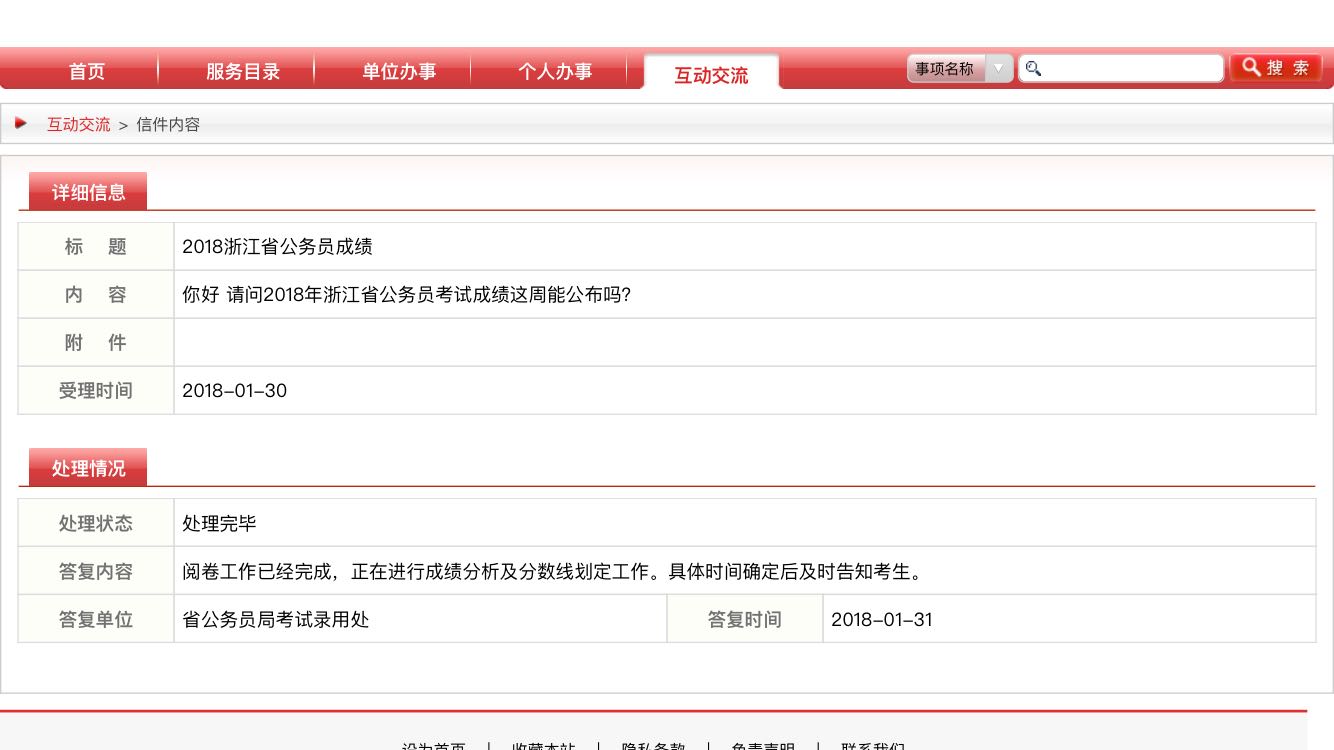The image size is (1334, 750).
Task: Click the reply unit 省公务员局考试录用处
Action: tap(276, 619)
